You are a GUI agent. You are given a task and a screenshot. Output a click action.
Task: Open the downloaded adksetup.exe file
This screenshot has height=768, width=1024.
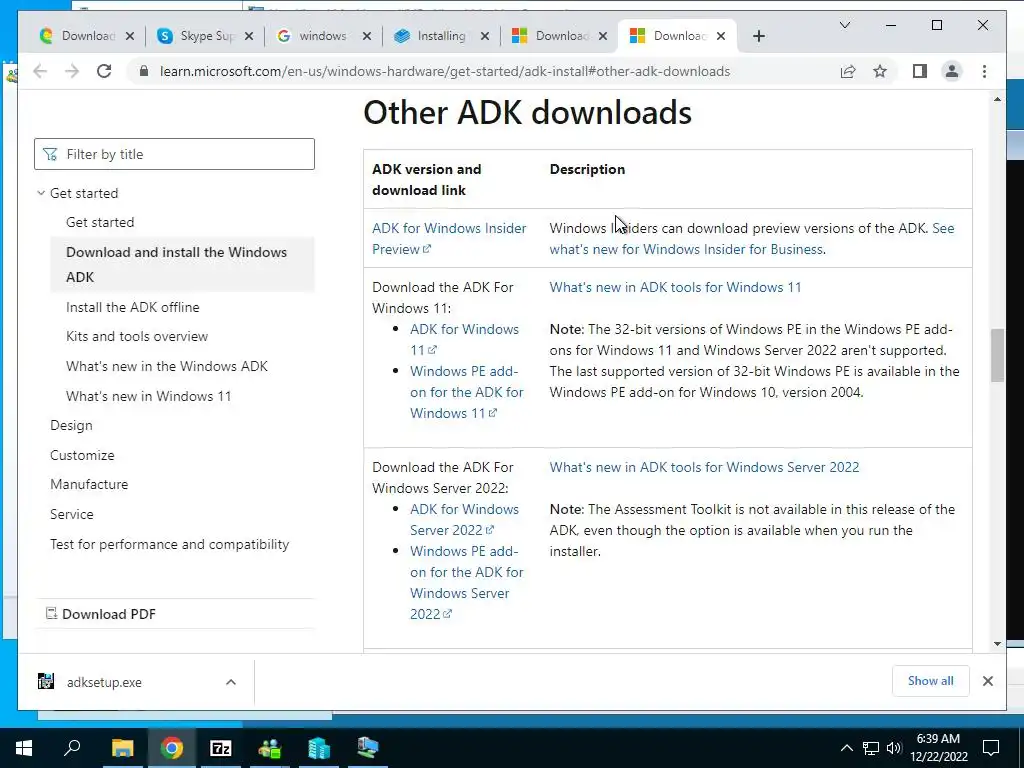104,682
